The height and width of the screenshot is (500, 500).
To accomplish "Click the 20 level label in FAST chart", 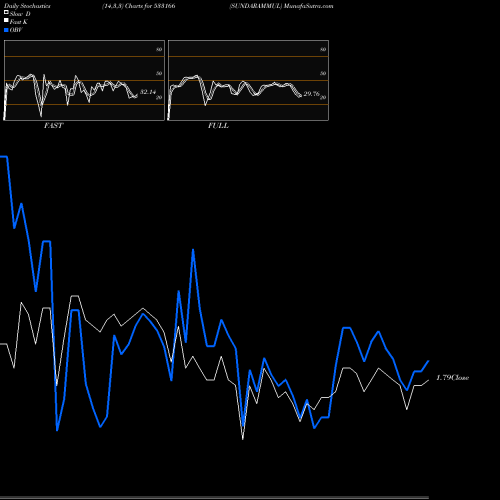I will tap(159, 97).
